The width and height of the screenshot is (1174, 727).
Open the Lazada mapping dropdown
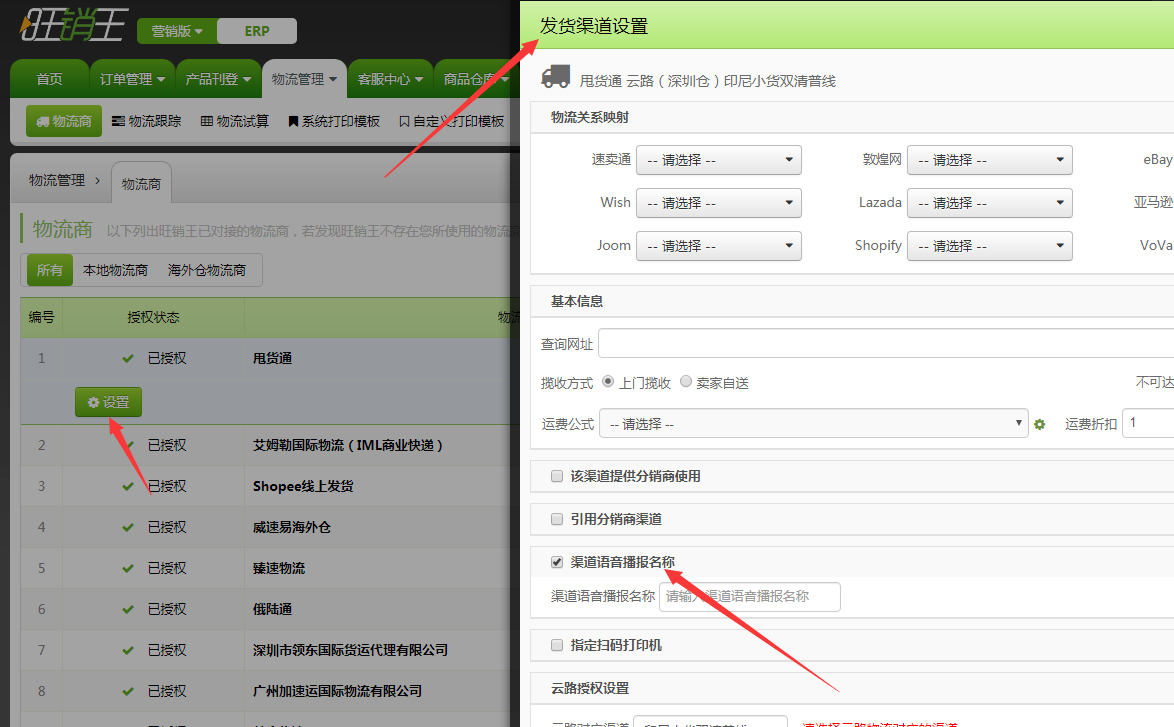(x=990, y=203)
